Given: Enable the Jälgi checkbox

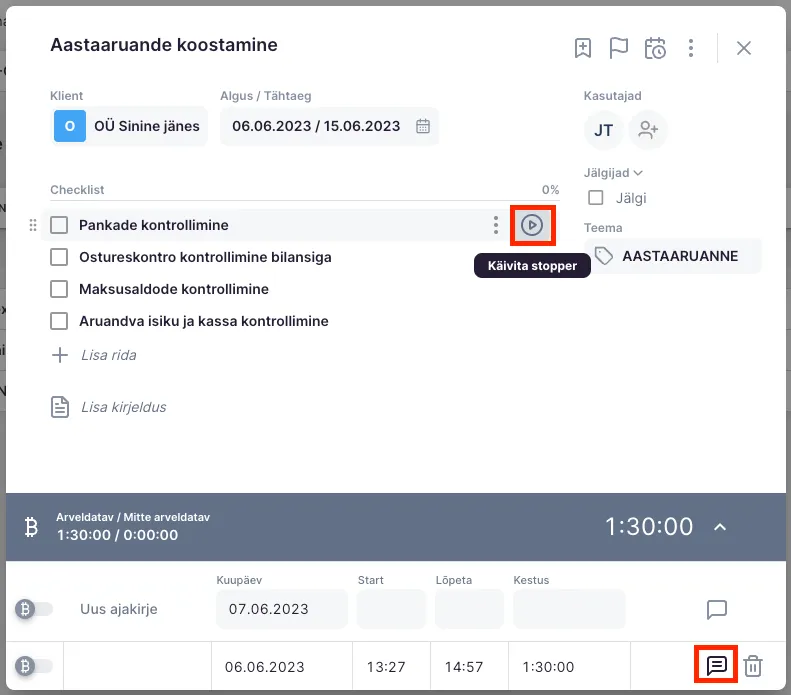Looking at the screenshot, I should click(x=596, y=198).
